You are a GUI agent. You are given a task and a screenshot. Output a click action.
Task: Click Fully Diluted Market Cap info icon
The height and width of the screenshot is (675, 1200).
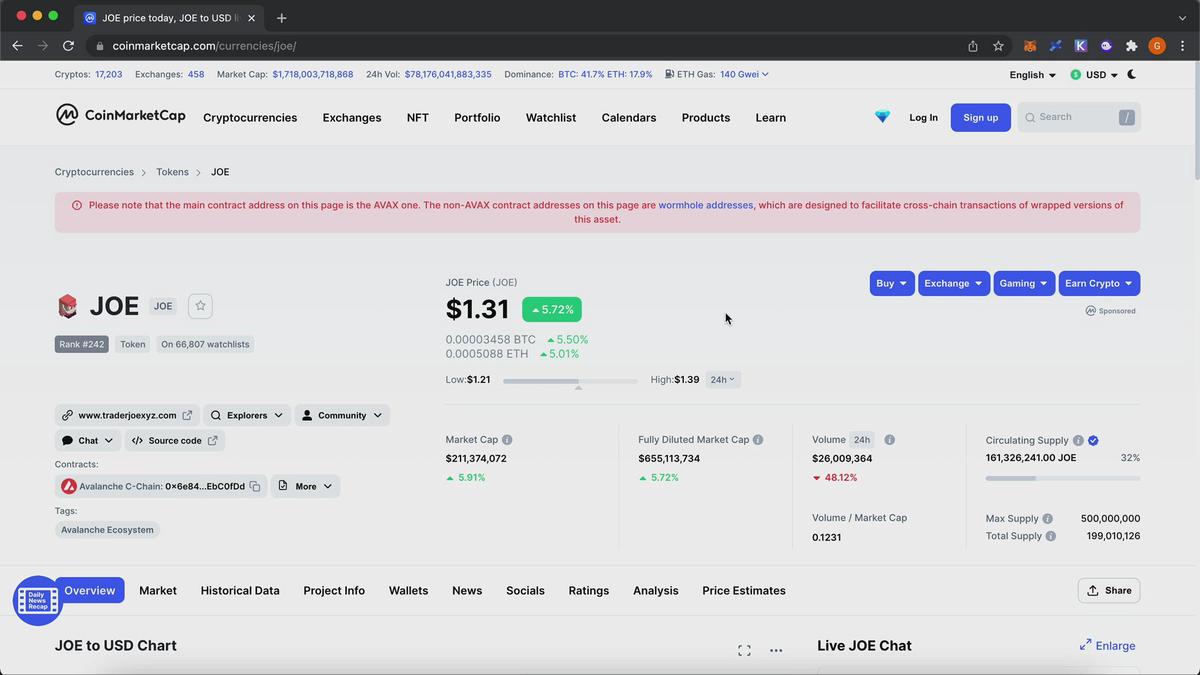[x=758, y=440]
